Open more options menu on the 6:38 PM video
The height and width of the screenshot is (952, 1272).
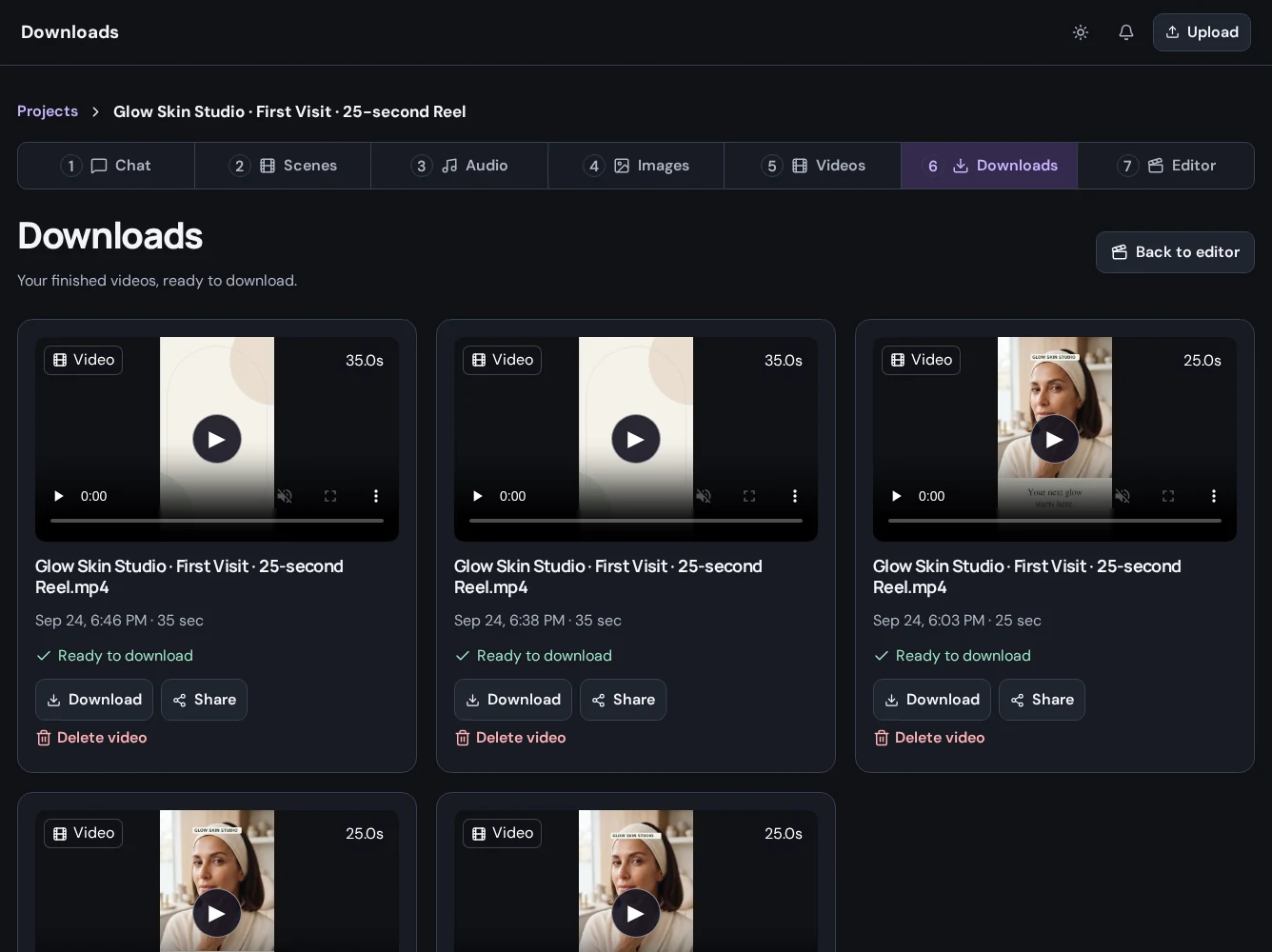(795, 496)
